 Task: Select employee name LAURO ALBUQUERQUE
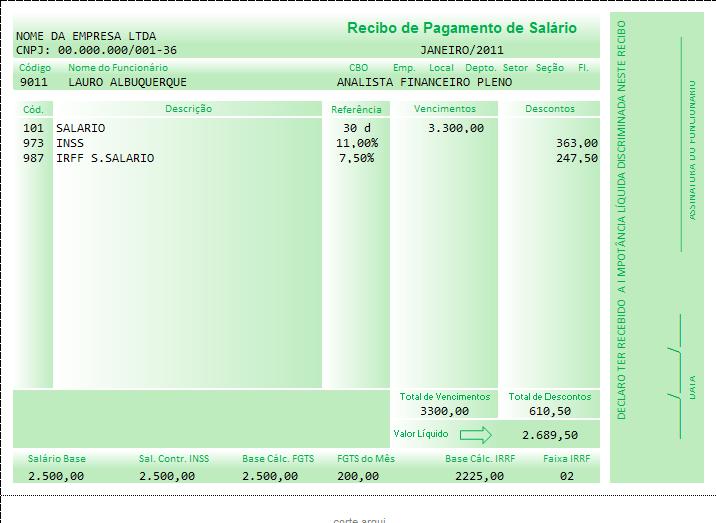(127, 82)
